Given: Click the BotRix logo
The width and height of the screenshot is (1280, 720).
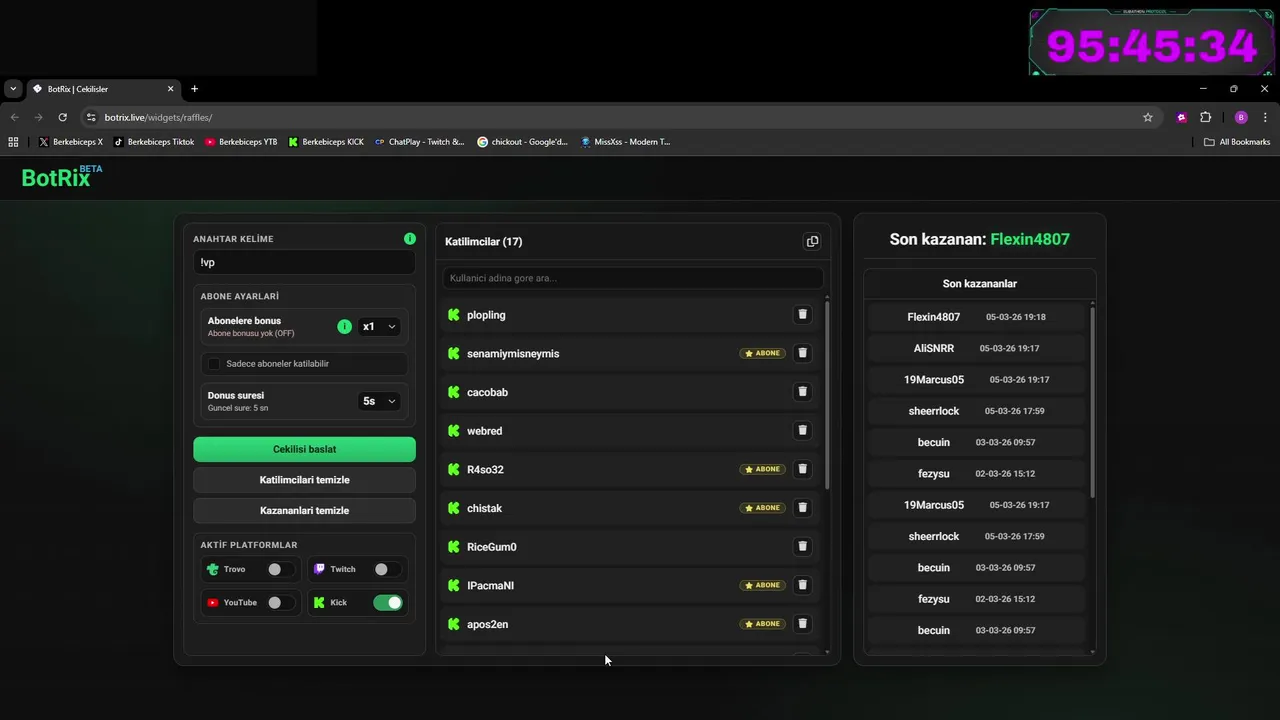Looking at the screenshot, I should coord(62,177).
